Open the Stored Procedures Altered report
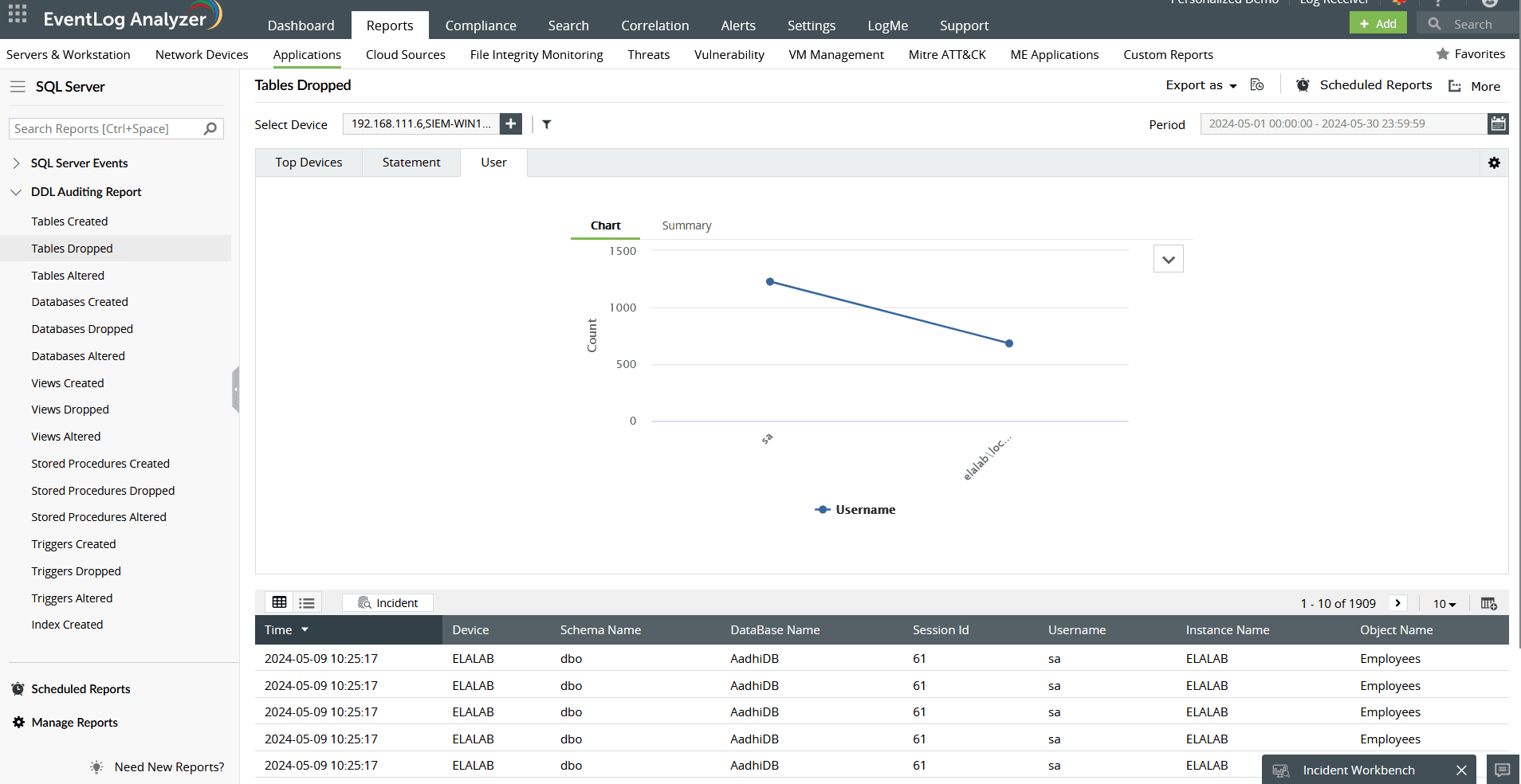 pyautogui.click(x=99, y=517)
